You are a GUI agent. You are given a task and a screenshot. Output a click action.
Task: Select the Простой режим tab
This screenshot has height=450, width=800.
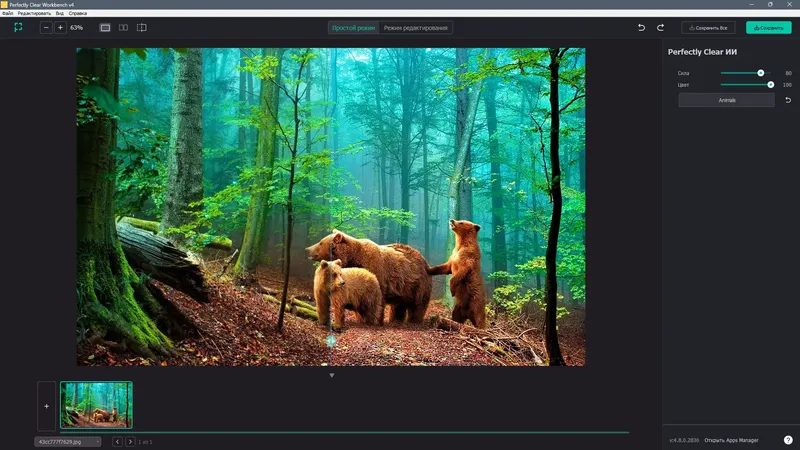(x=354, y=28)
